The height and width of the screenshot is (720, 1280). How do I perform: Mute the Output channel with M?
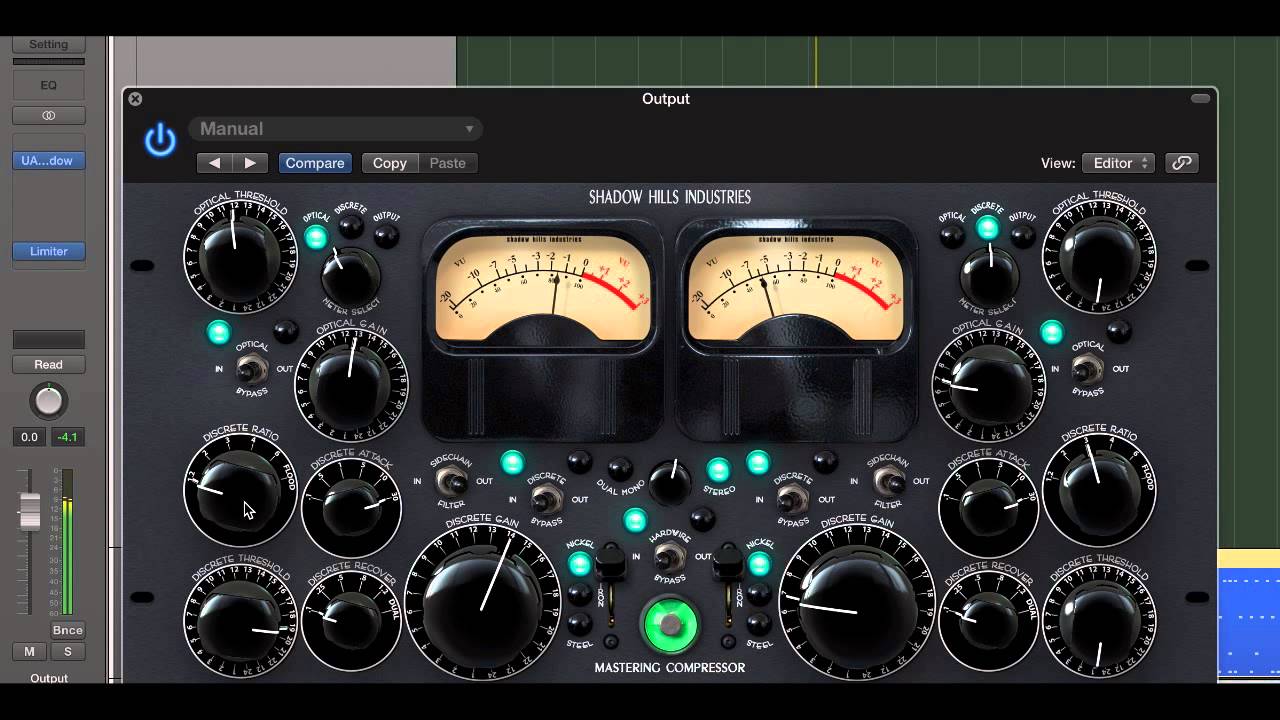coord(30,652)
